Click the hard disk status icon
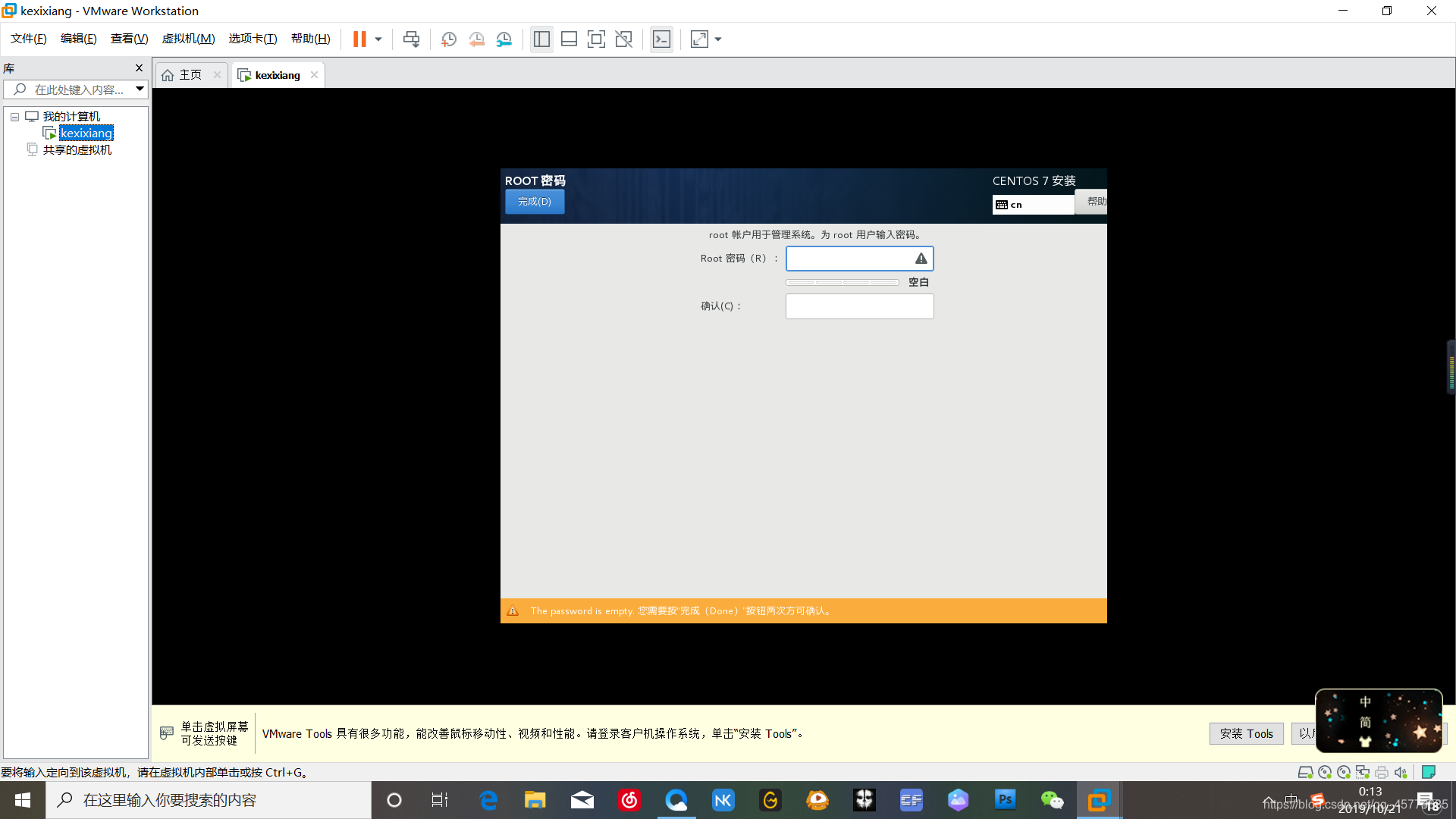 tap(1305, 773)
